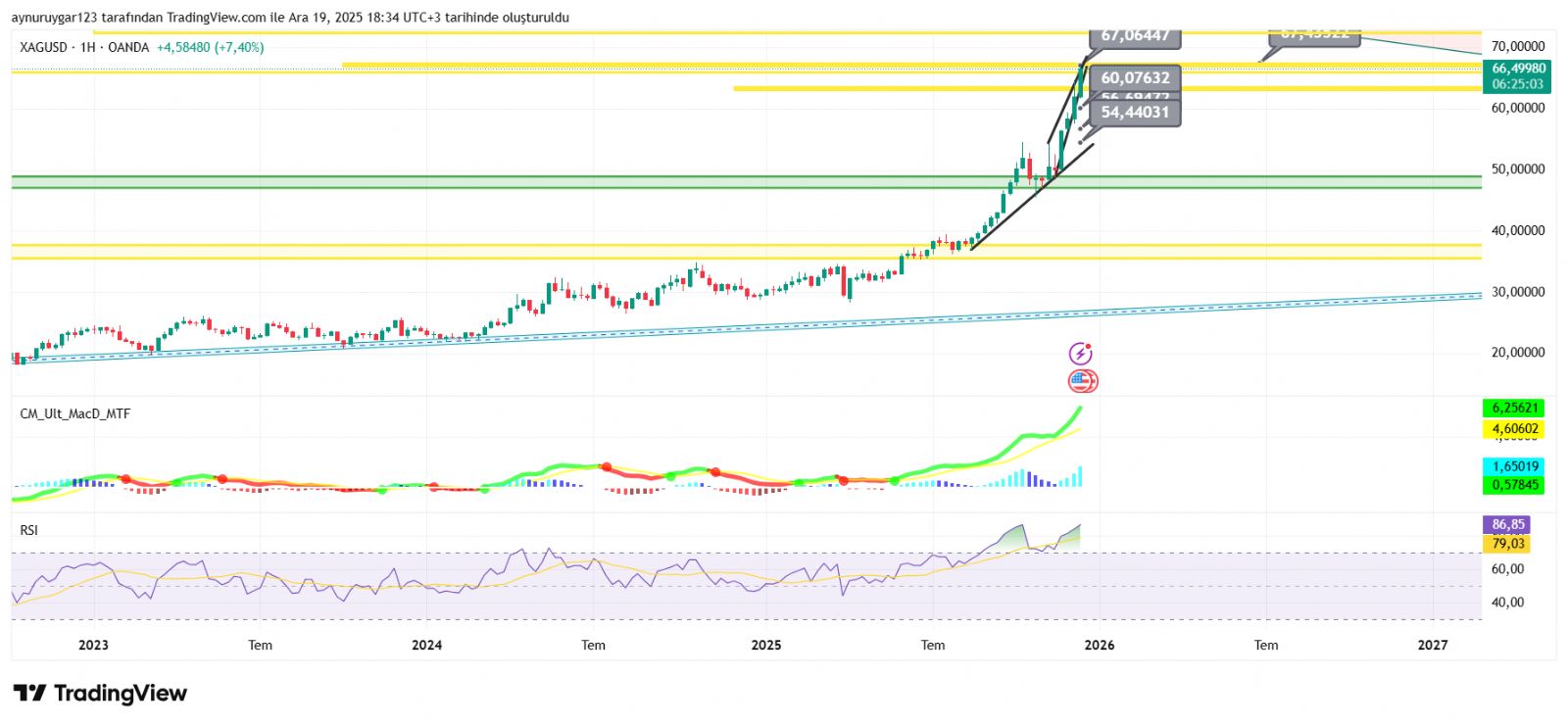Select the 60,07632 price callout label

point(1135,78)
